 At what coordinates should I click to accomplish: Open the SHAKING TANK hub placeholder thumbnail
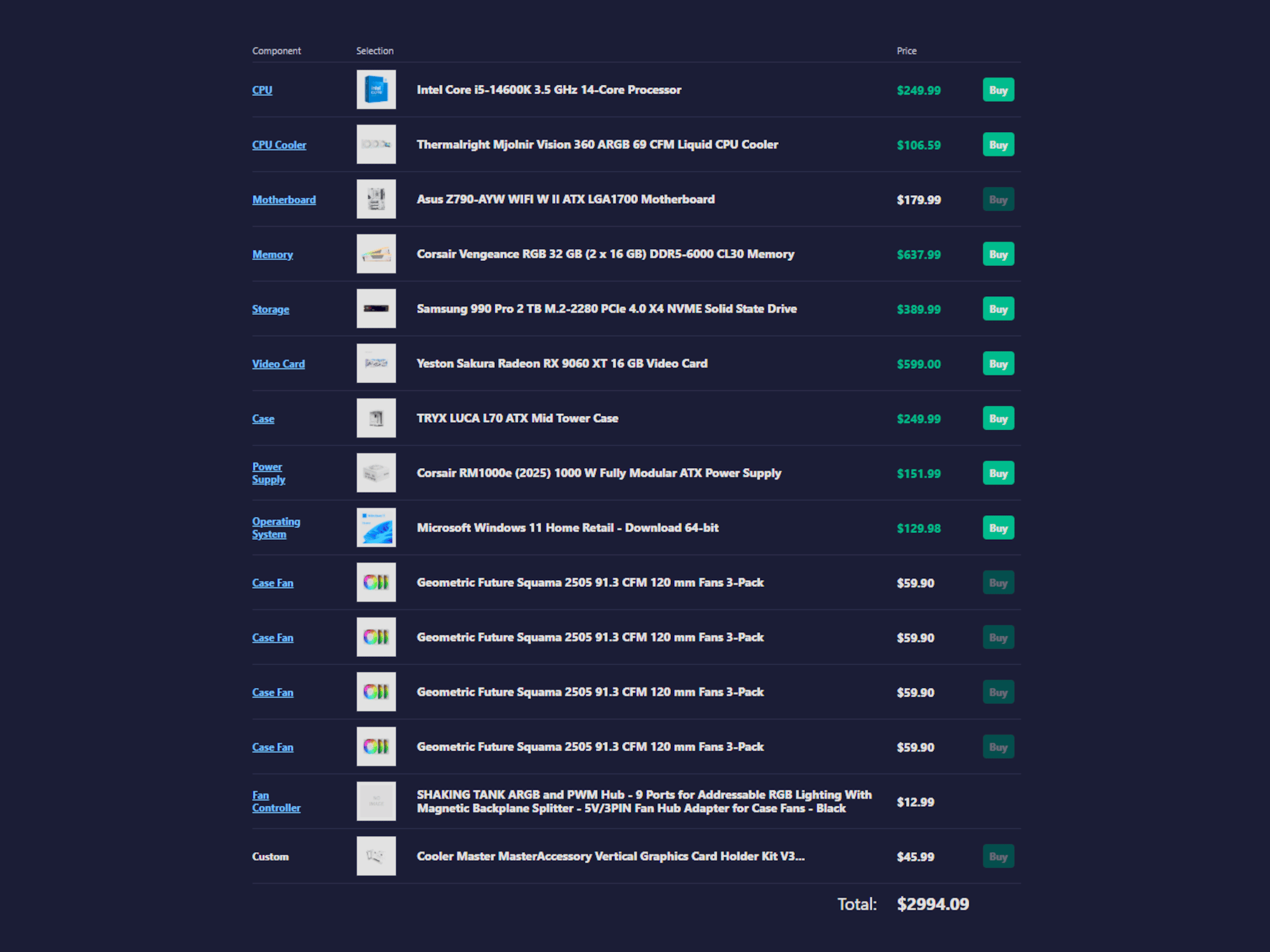(376, 801)
